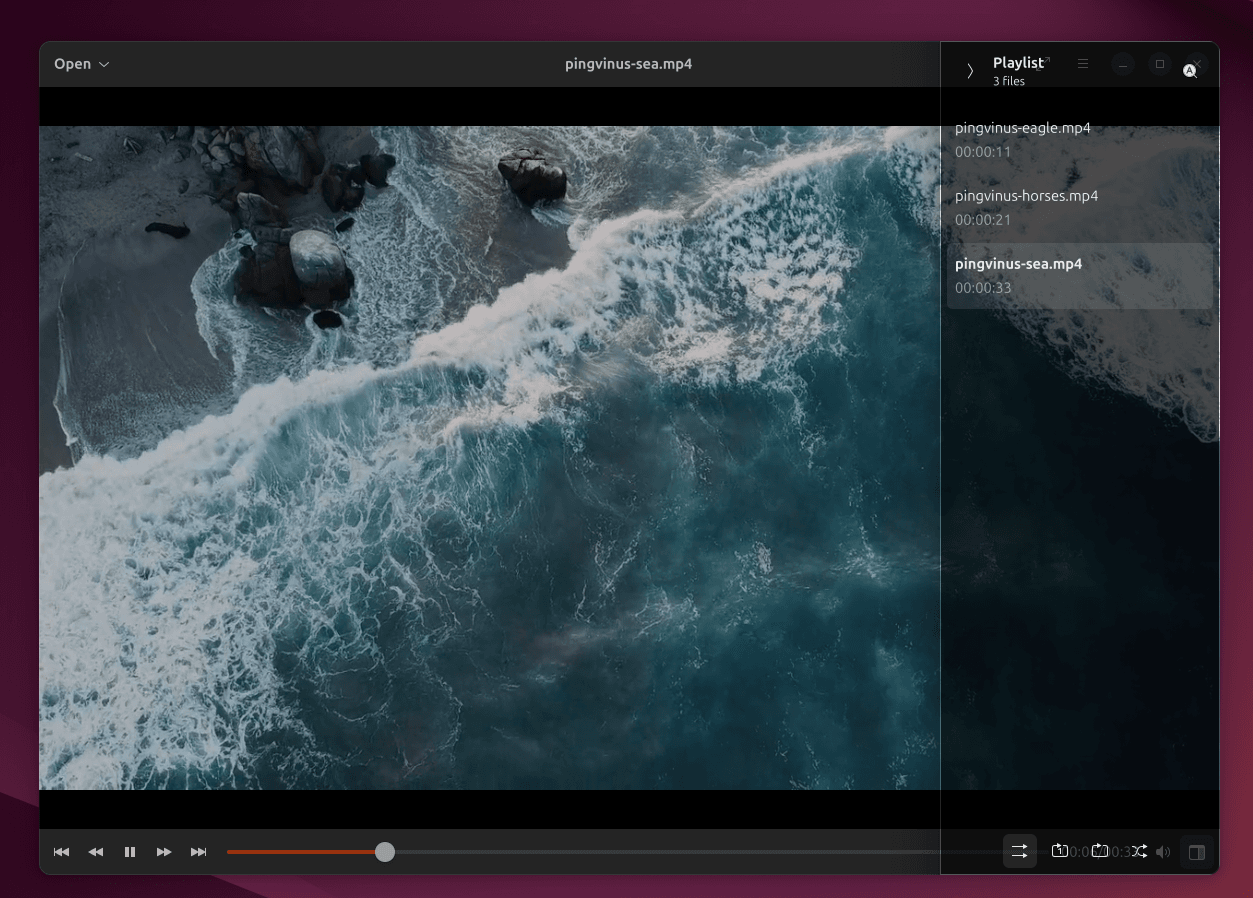This screenshot has width=1253, height=898.
Task: Click the volume speaker icon
Action: point(1163,853)
